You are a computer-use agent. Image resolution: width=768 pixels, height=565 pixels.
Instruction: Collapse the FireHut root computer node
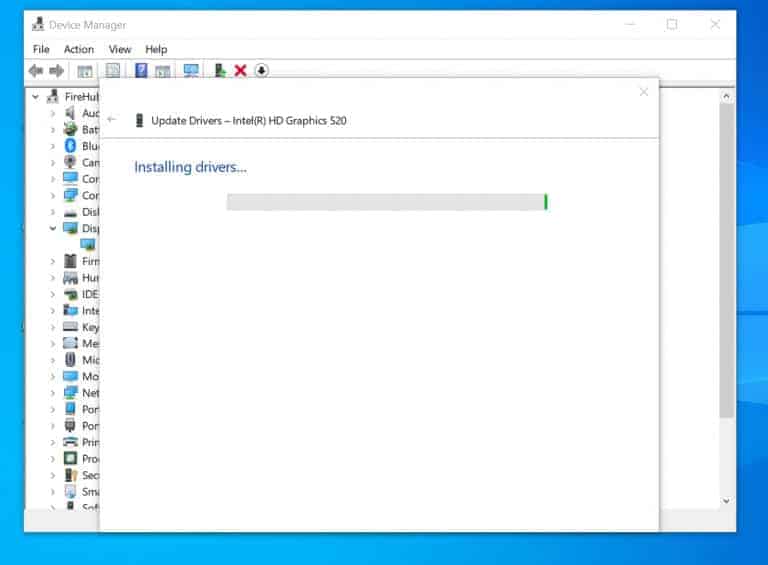pyautogui.click(x=36, y=97)
